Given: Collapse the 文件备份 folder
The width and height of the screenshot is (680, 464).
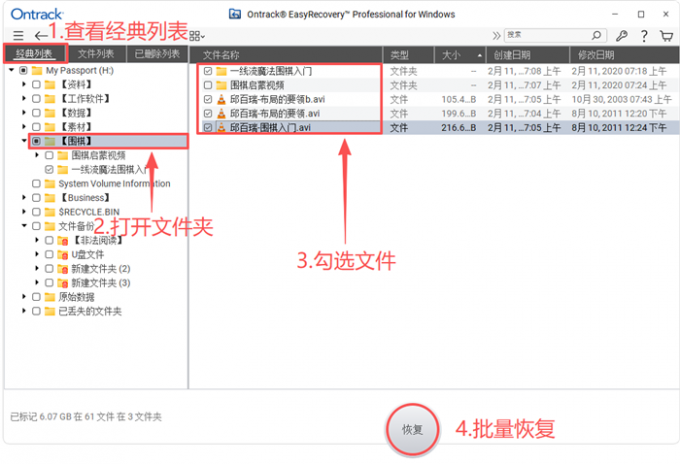Looking at the screenshot, I should click(24, 225).
